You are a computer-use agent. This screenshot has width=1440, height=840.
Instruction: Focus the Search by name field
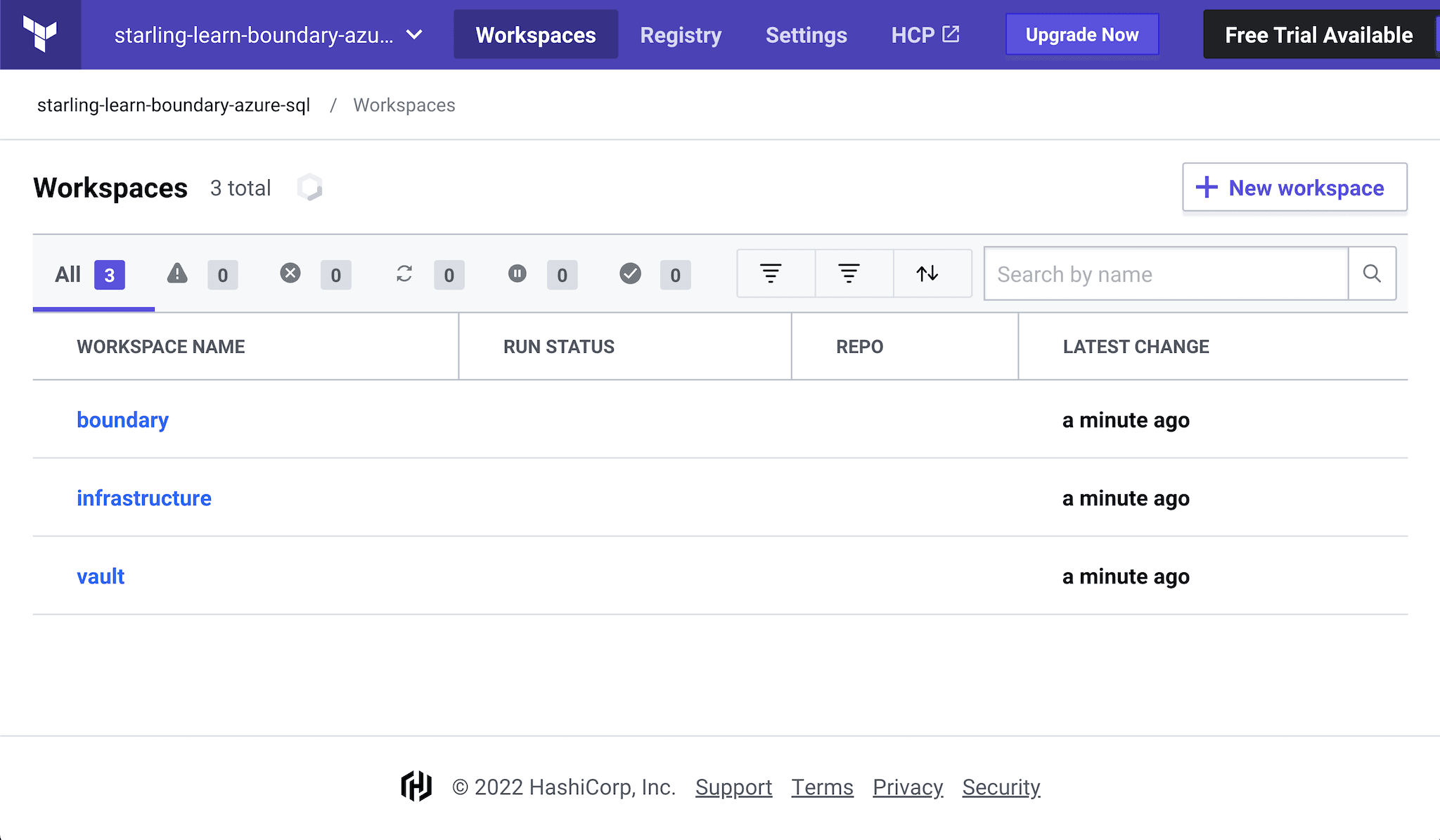[1166, 273]
